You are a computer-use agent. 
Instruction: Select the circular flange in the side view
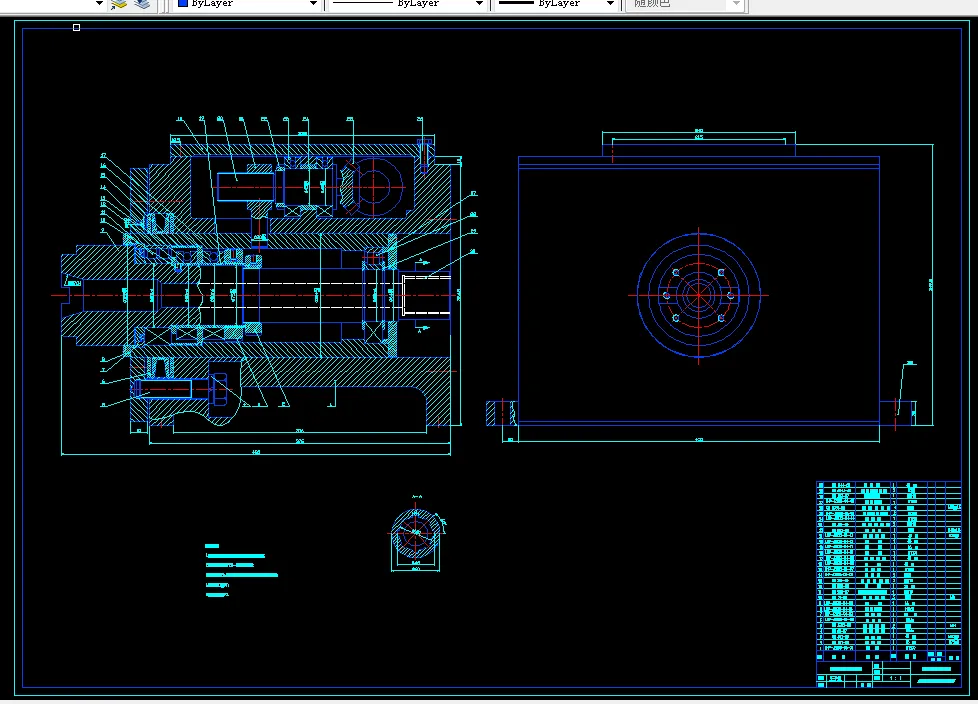pos(699,296)
